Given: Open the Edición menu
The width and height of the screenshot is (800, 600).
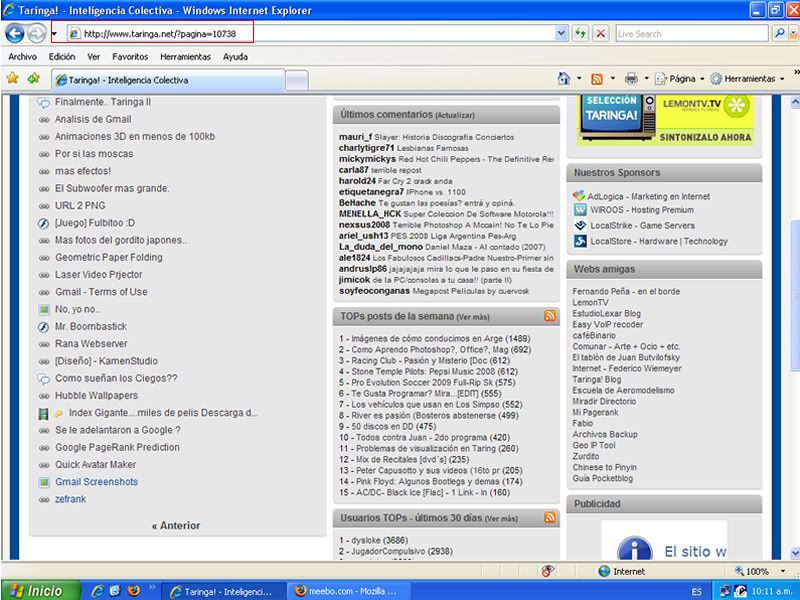Looking at the screenshot, I should point(62,57).
